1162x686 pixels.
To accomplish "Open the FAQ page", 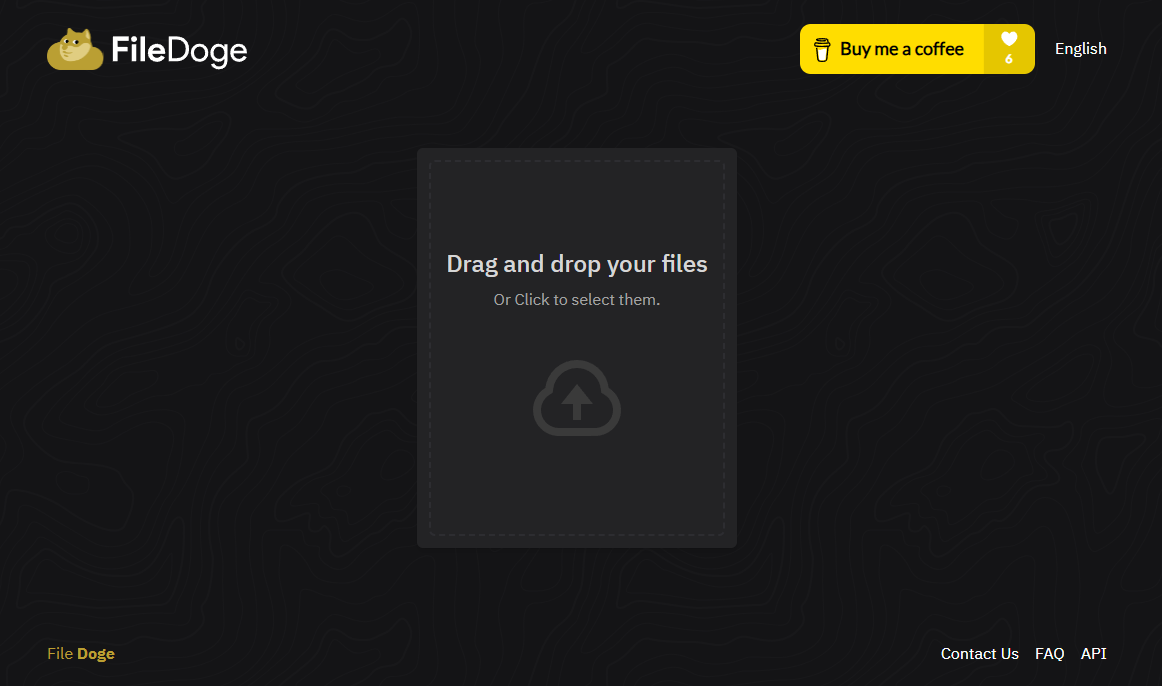I will point(1049,654).
